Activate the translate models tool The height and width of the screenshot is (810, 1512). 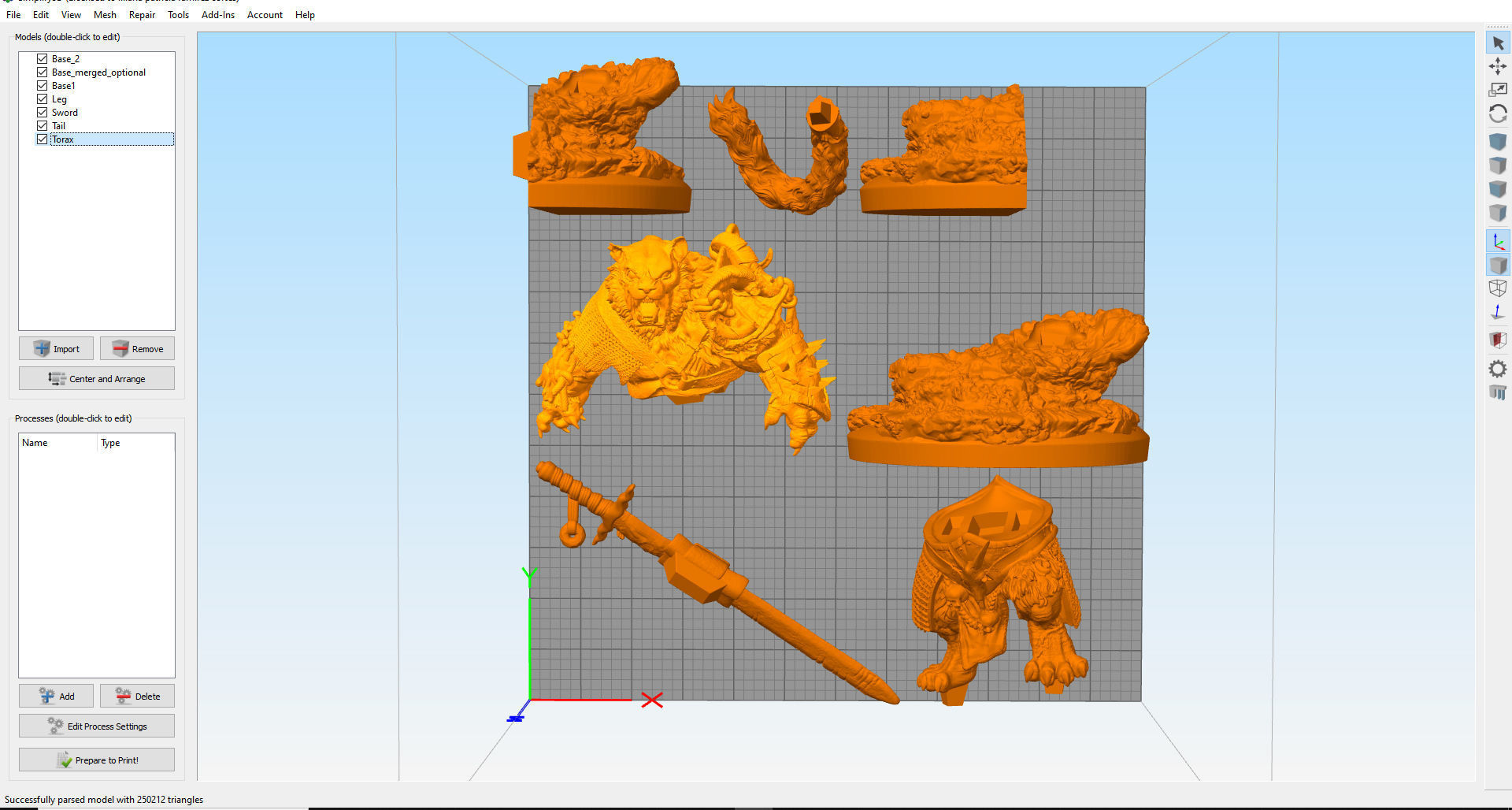point(1498,66)
